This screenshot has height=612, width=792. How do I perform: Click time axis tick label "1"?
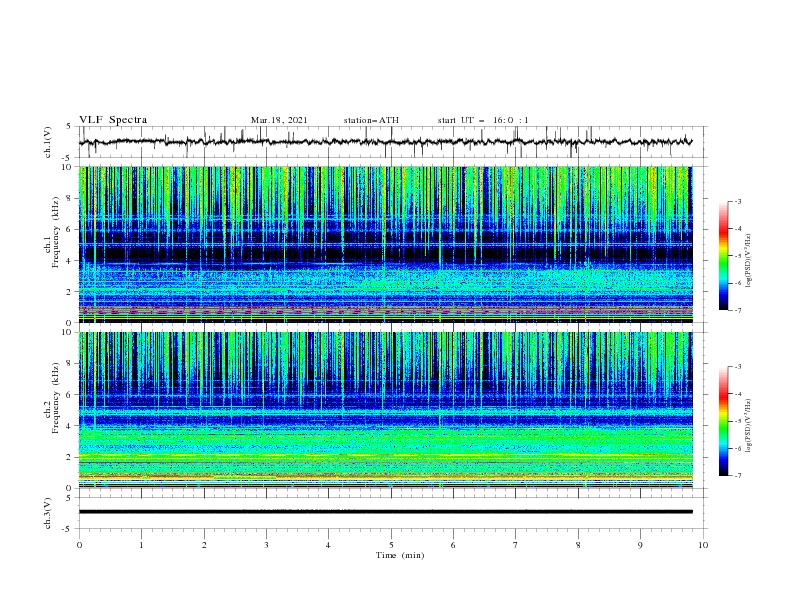(x=141, y=545)
